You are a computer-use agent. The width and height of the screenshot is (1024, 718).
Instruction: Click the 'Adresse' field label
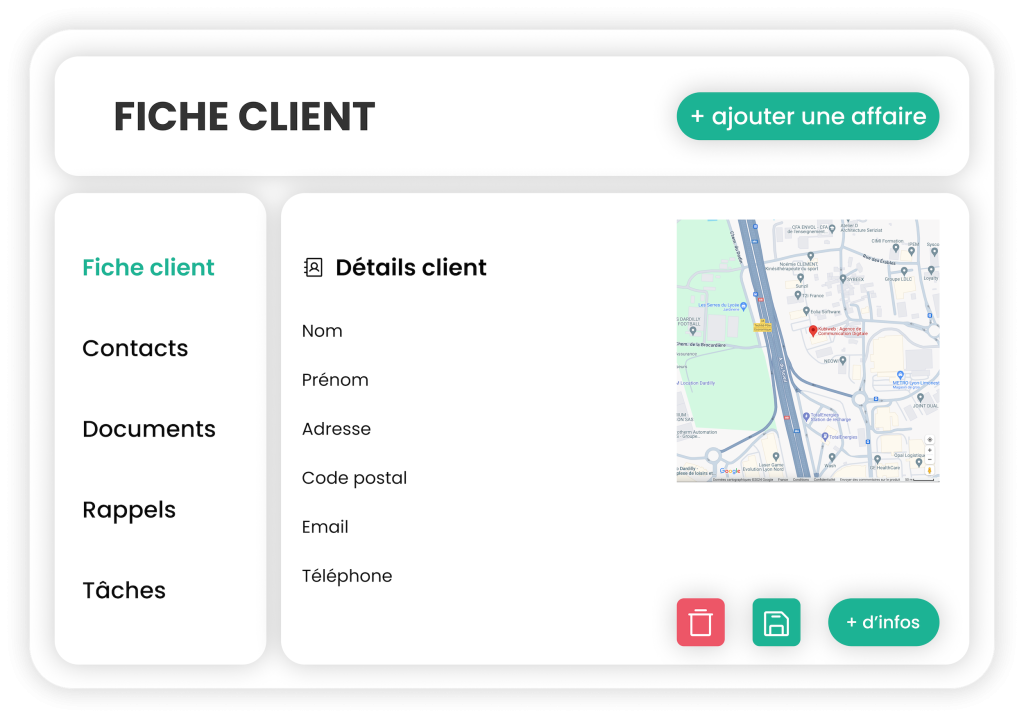point(336,429)
